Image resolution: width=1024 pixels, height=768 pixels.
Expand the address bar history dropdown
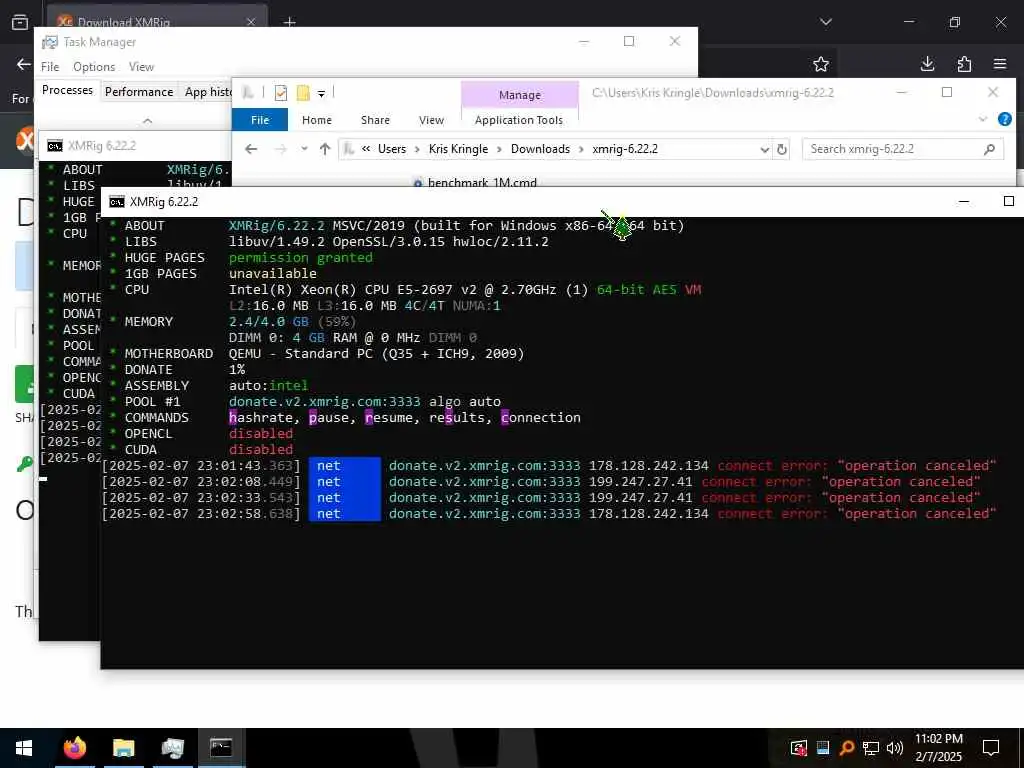click(x=765, y=150)
